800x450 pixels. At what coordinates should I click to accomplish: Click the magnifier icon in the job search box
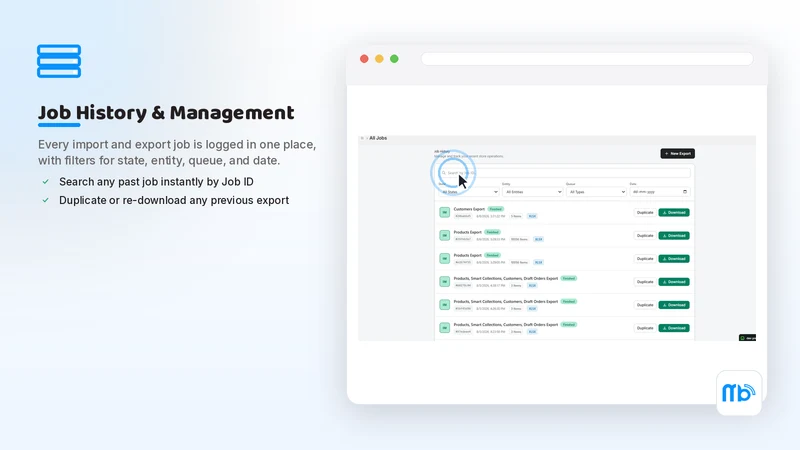pyautogui.click(x=444, y=173)
